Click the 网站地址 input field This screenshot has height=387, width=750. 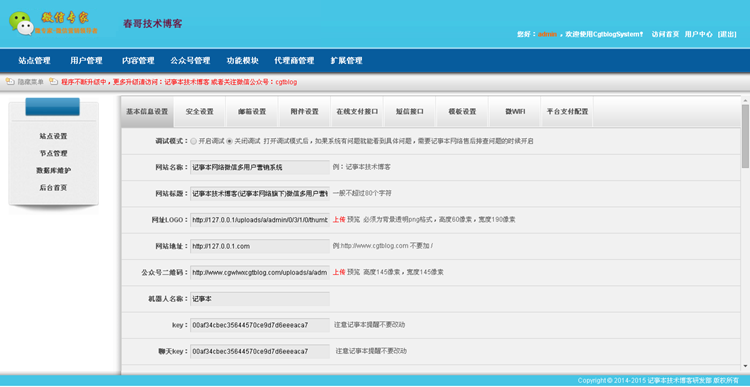click(260, 246)
